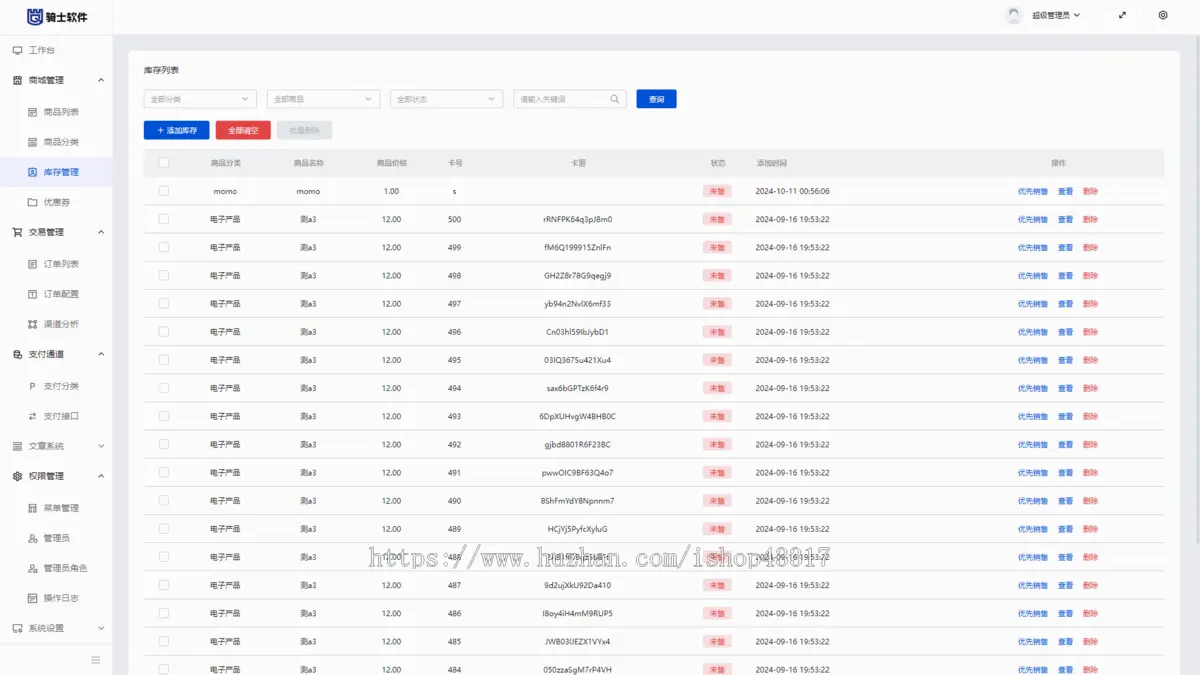Open the settings gear icon at top right
Viewport: 1200px width, 675px height.
tap(1163, 16)
